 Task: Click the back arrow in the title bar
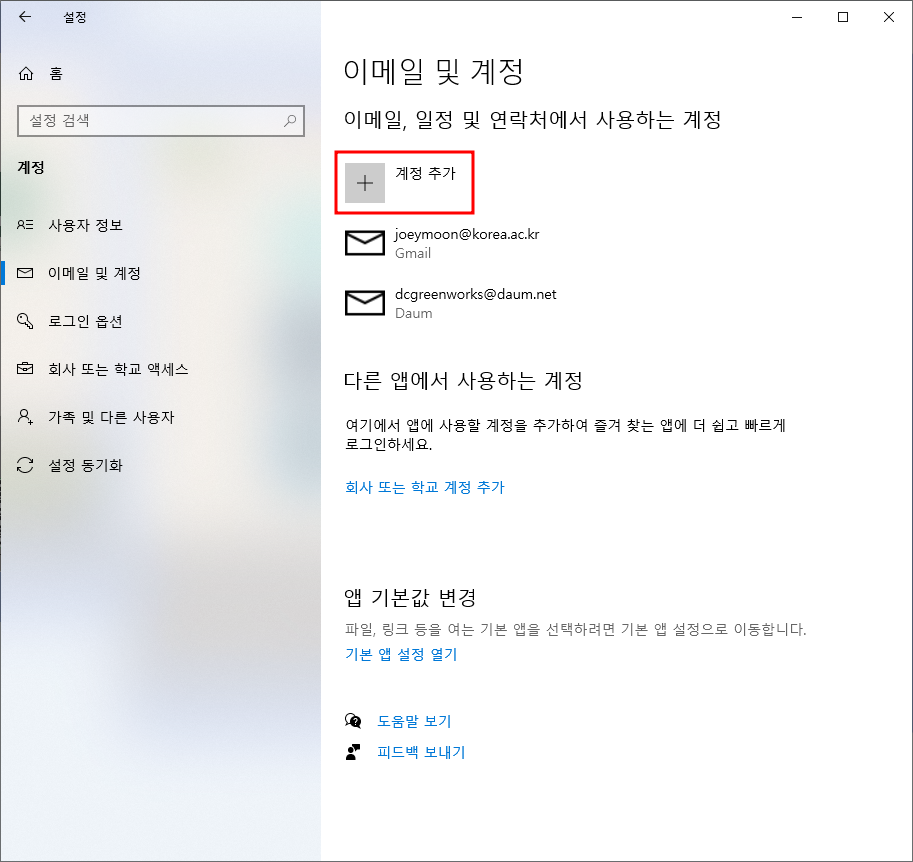coord(24,17)
